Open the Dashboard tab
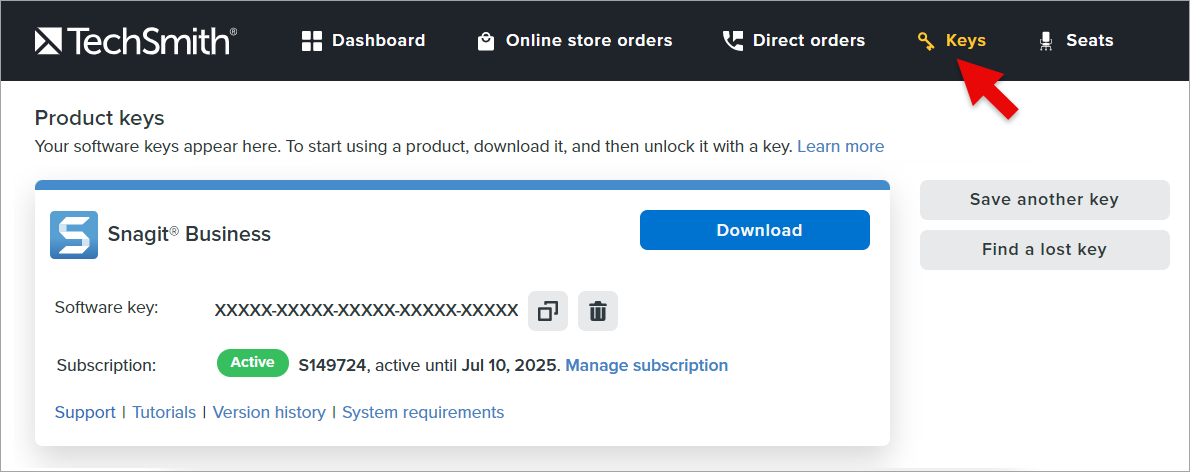1193x474 pixels. coord(378,41)
